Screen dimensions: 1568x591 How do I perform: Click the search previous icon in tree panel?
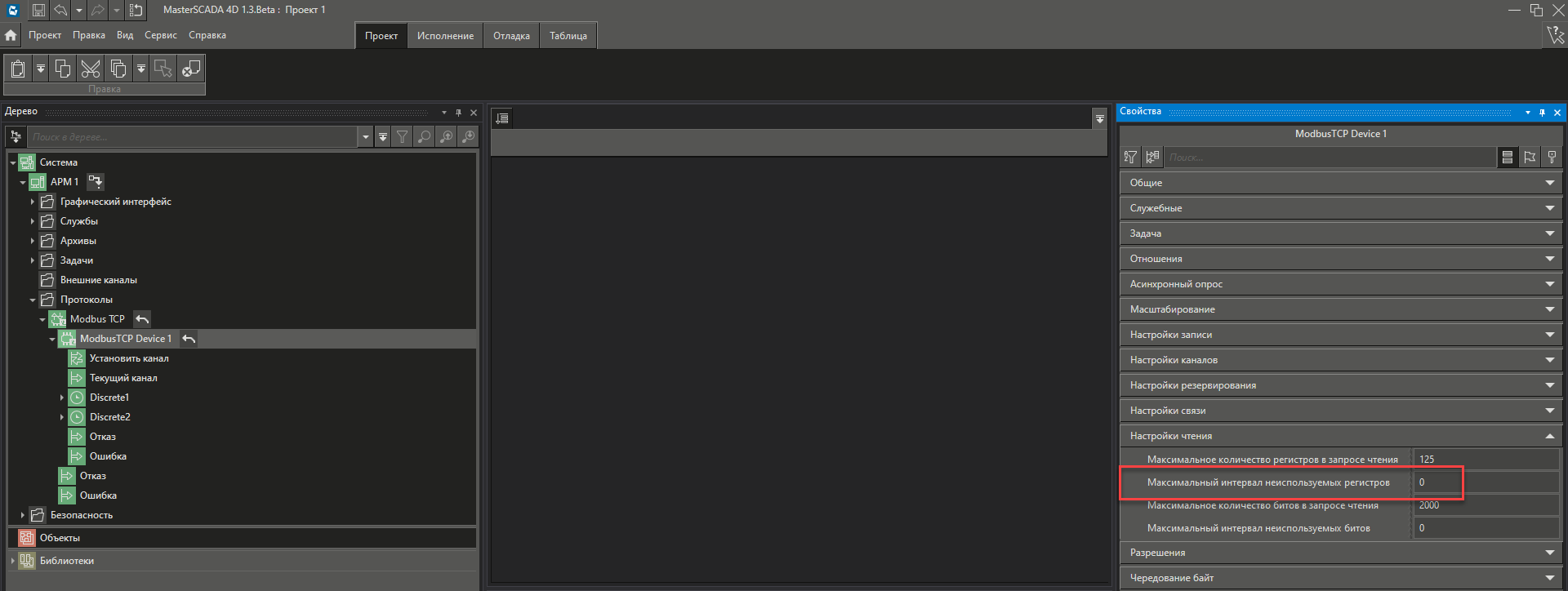447,136
